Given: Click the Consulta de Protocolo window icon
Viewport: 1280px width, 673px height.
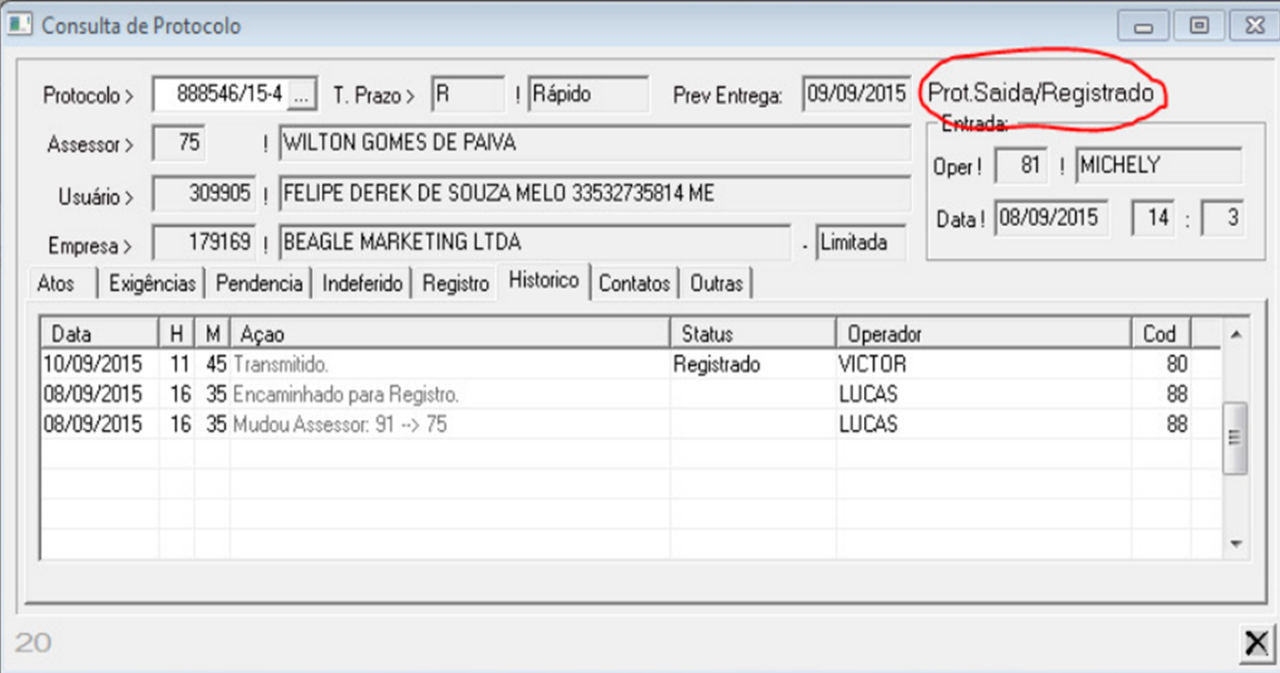Looking at the screenshot, I should tap(20, 26).
